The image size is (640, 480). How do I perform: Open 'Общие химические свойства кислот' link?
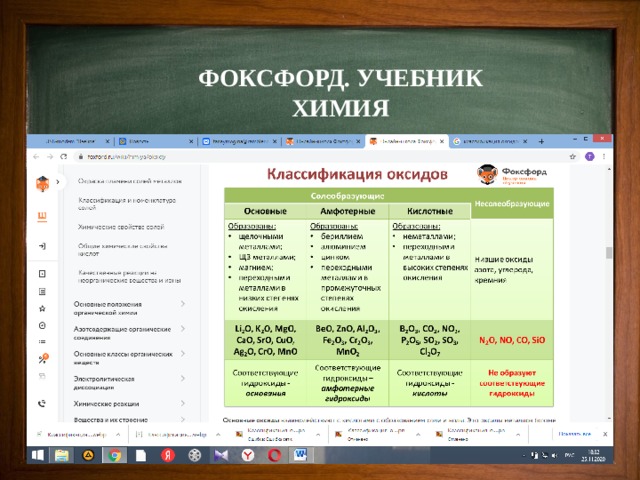coord(122,250)
